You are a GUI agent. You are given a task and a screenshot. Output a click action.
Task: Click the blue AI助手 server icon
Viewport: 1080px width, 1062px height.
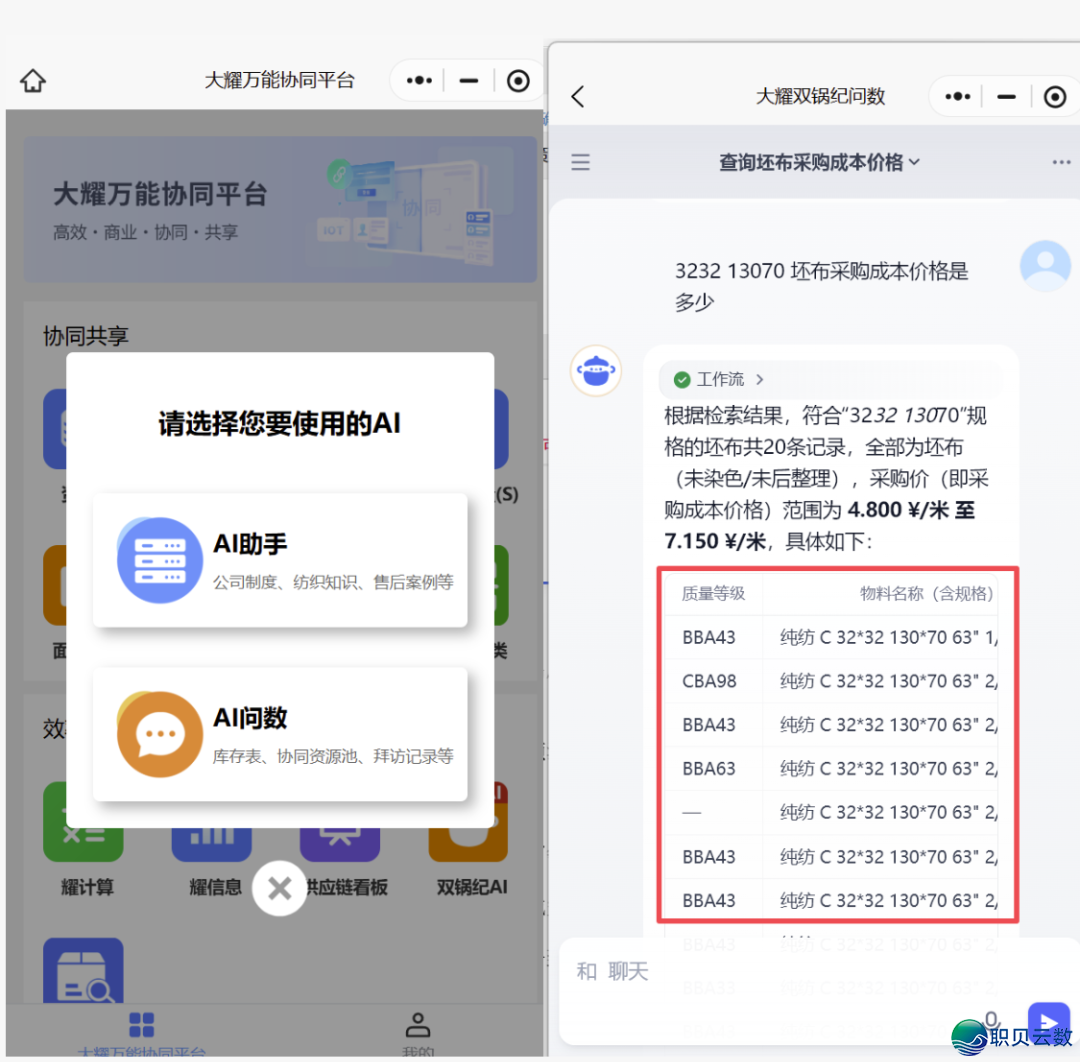point(160,560)
